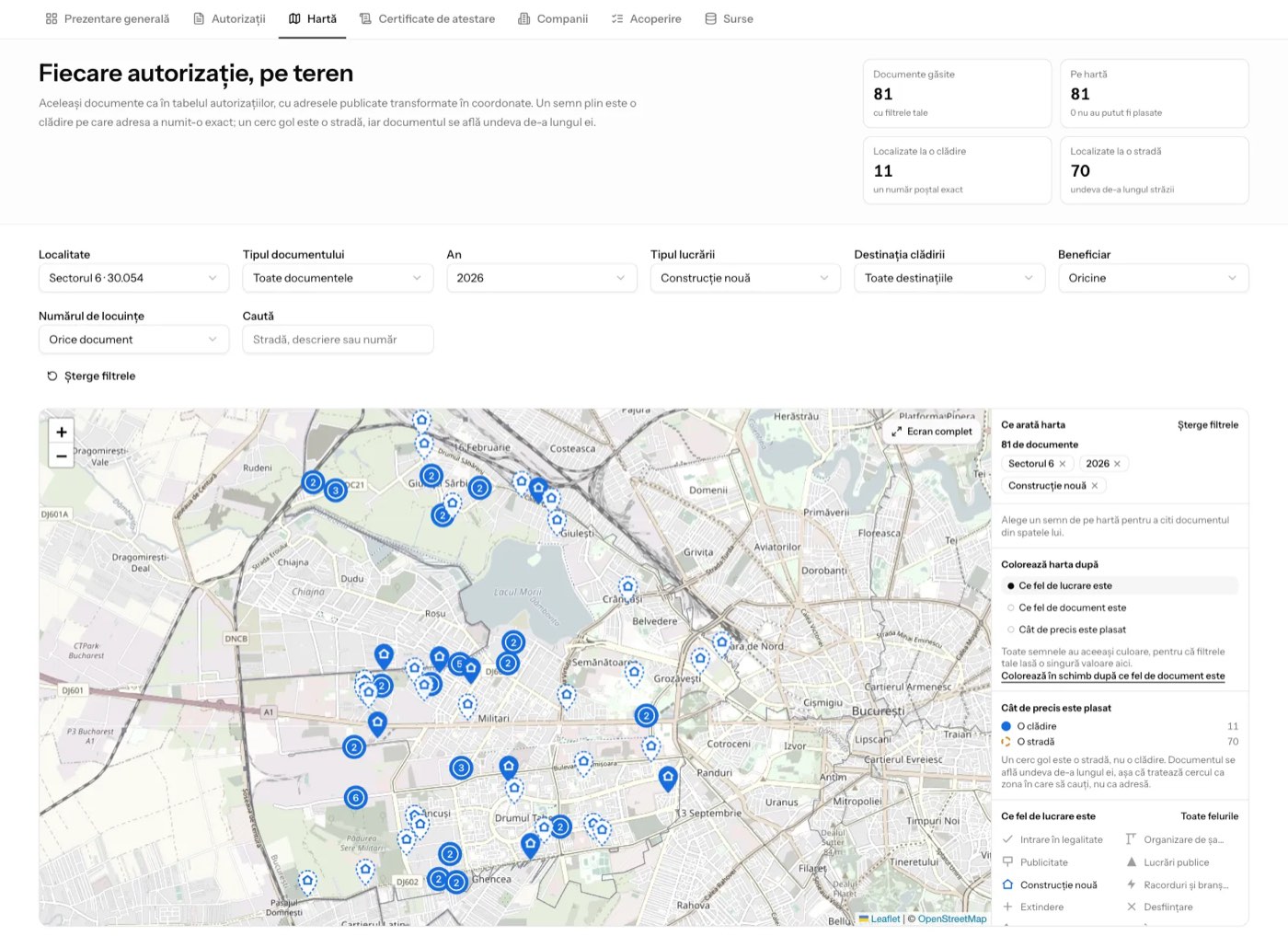Select the cluster 3 marker beside DC21
This screenshot has width=1288, height=936.
pos(336,491)
